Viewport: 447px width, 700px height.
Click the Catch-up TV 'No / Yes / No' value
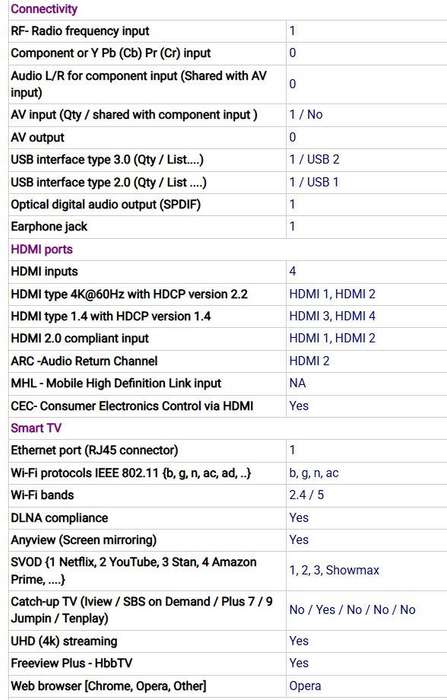pyautogui.click(x=352, y=610)
